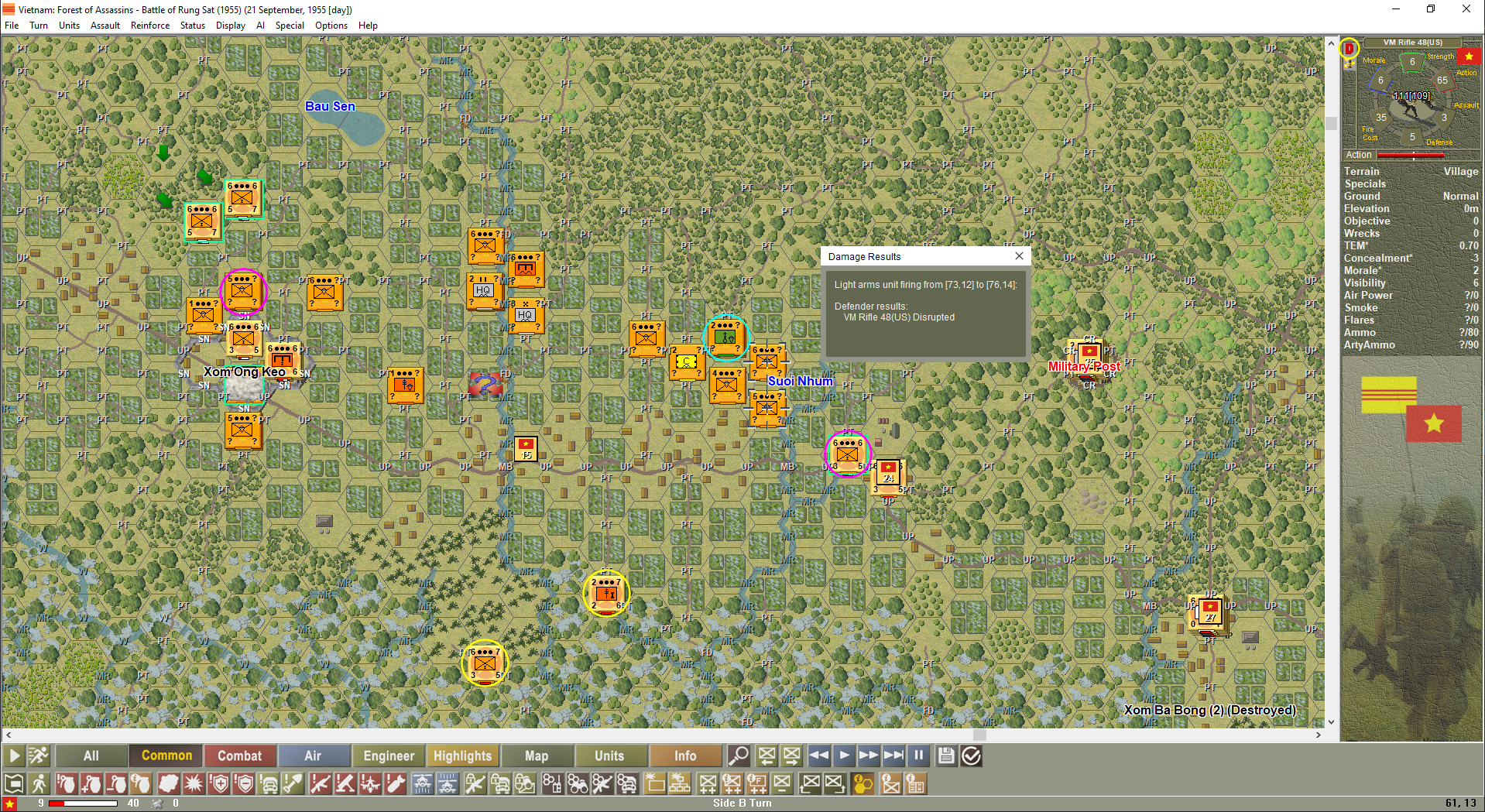1485x812 pixels.
Task: Click the checkmark end-turn icon
Action: 971,755
